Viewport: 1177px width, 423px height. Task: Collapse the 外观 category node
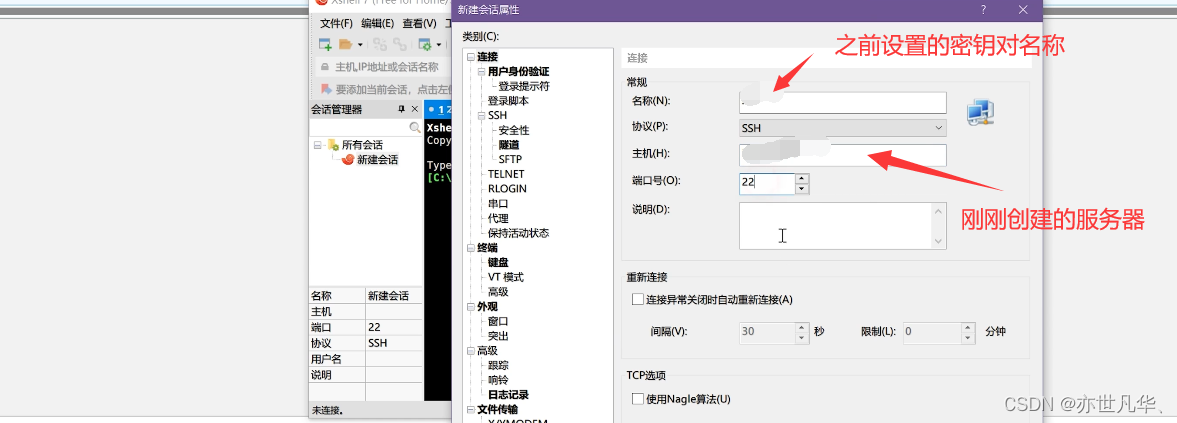click(471, 307)
